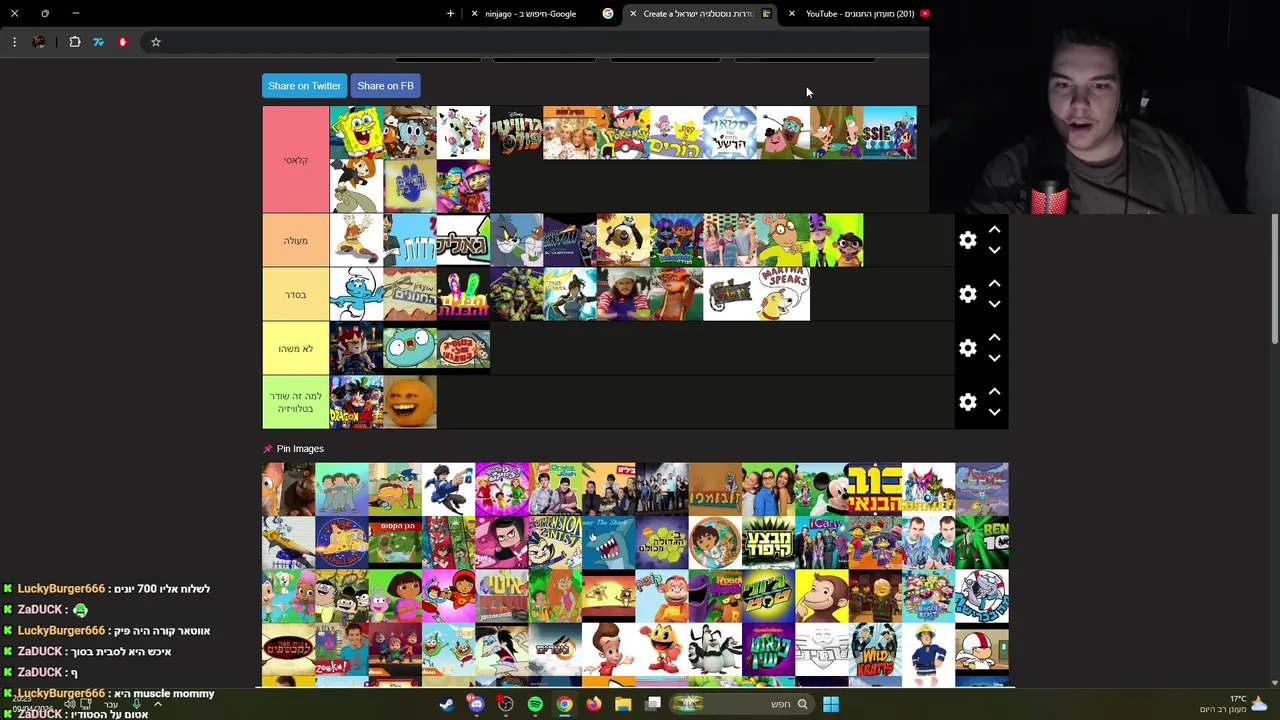The image size is (1280, 720).
Task: Select the Tom and Jerry image
Action: [x=516, y=240]
